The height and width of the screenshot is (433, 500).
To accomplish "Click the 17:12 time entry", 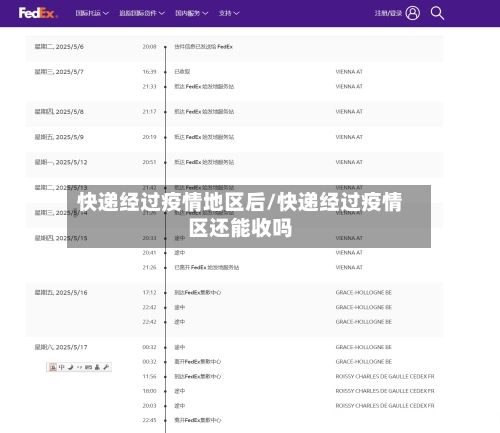I will point(149,292).
